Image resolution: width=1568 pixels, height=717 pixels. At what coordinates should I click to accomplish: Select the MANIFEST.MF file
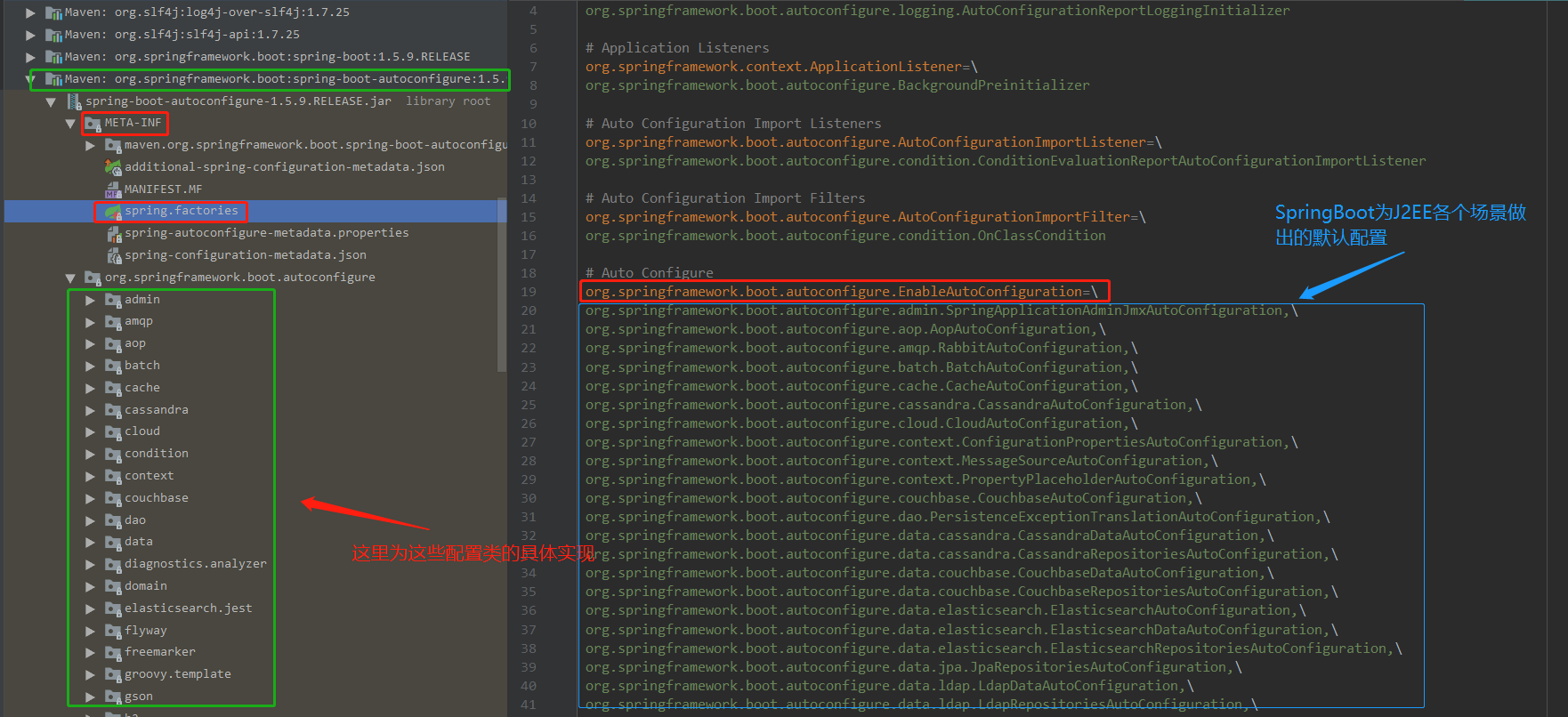(163, 189)
